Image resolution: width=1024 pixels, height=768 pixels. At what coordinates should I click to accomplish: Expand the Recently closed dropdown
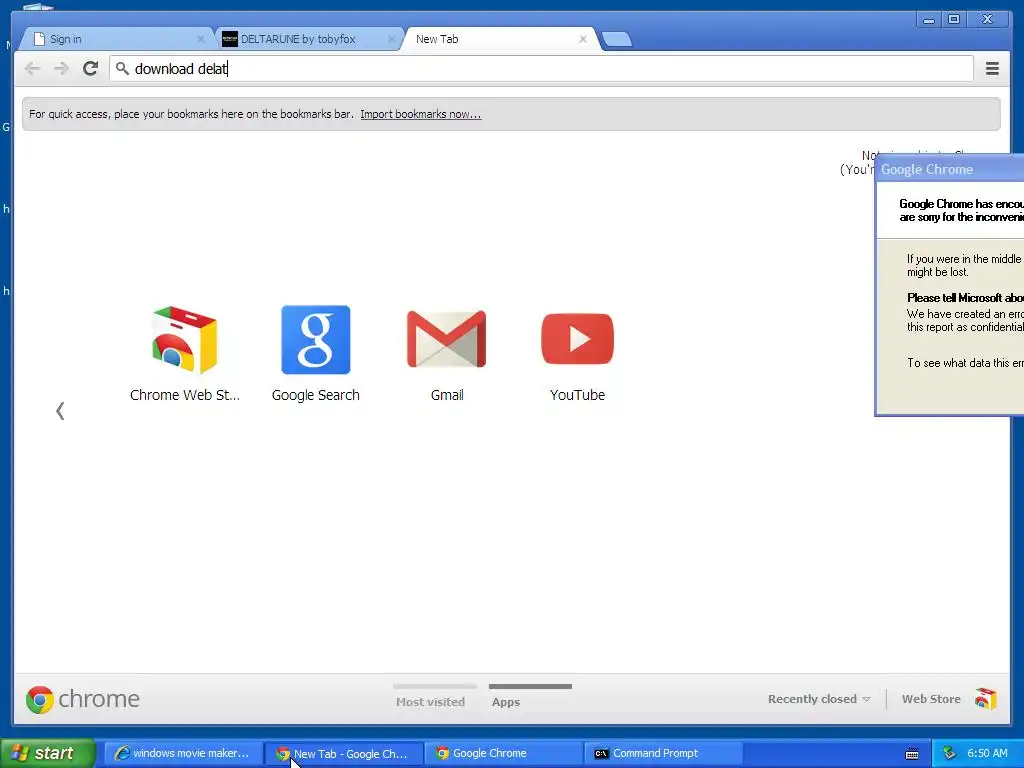point(819,699)
